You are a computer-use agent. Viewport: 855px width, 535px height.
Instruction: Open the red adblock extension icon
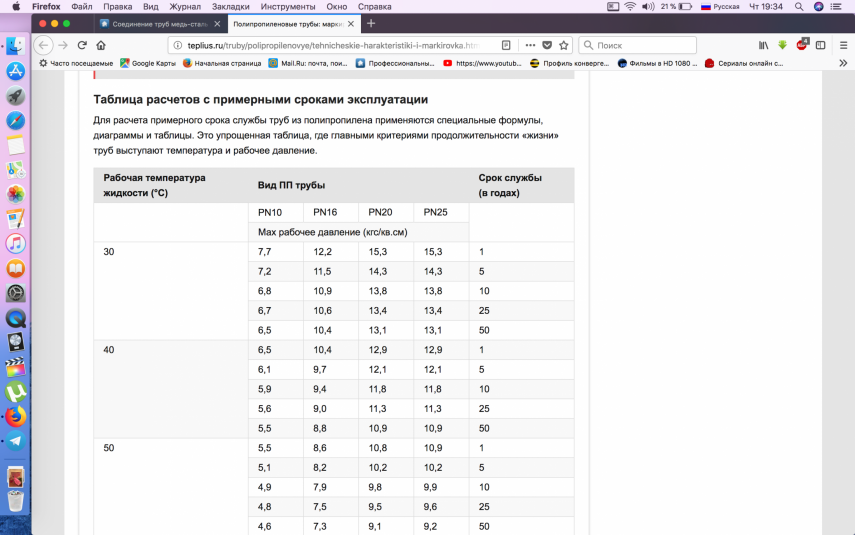pyautogui.click(x=802, y=45)
